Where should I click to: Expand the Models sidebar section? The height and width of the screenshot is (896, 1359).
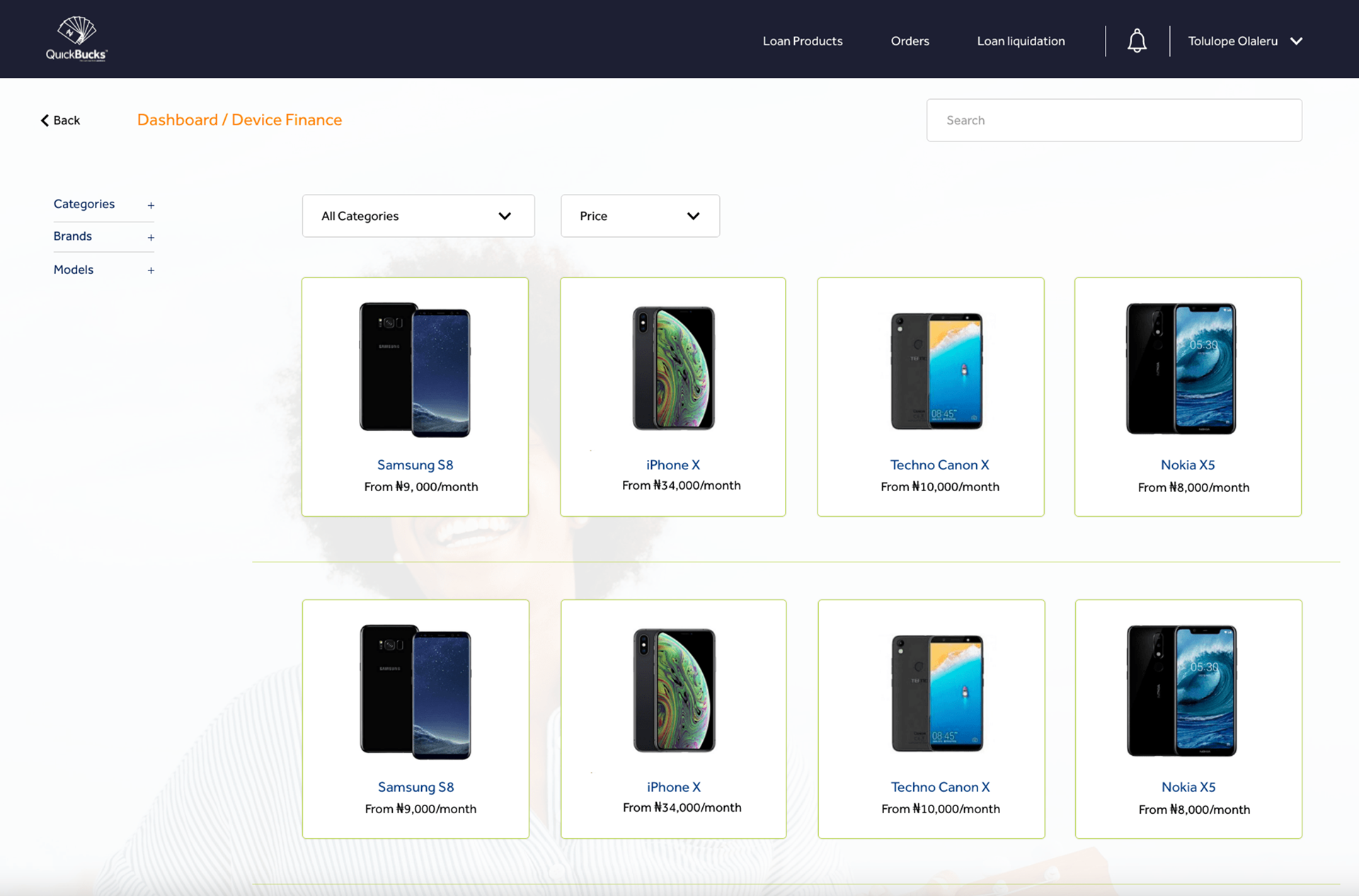click(x=103, y=270)
